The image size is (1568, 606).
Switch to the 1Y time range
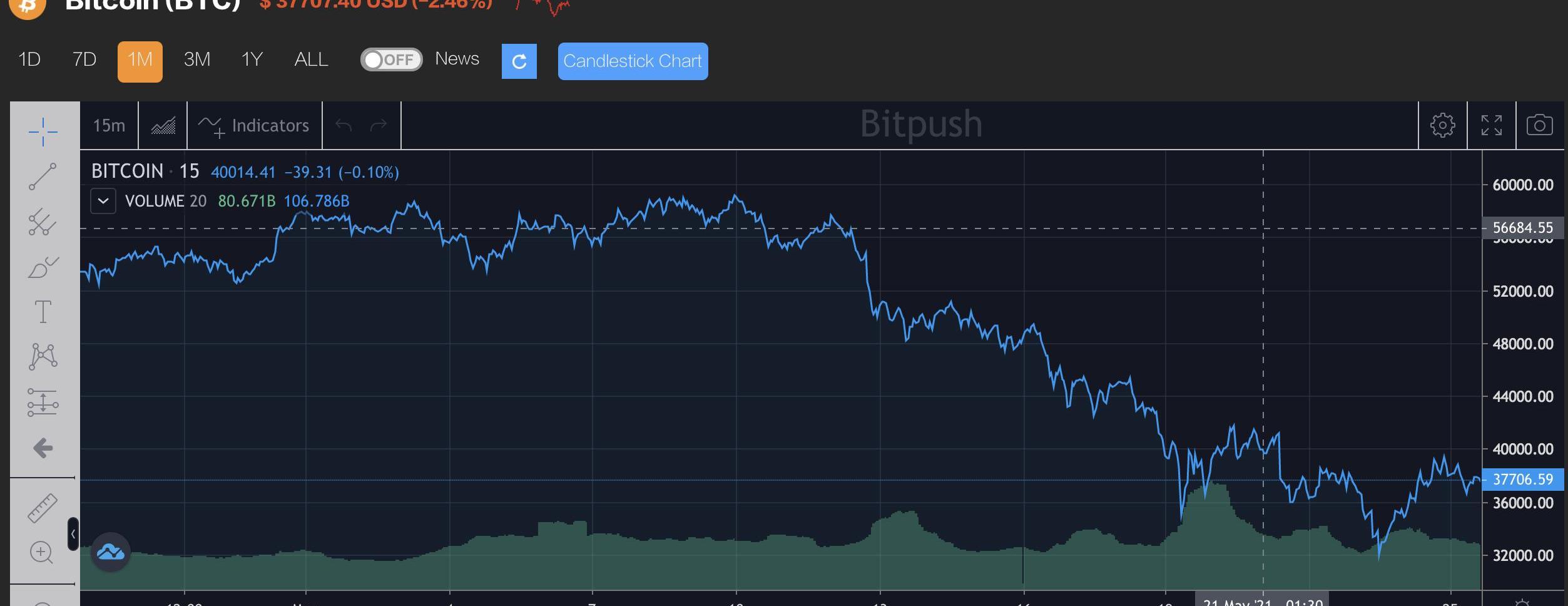coord(252,59)
